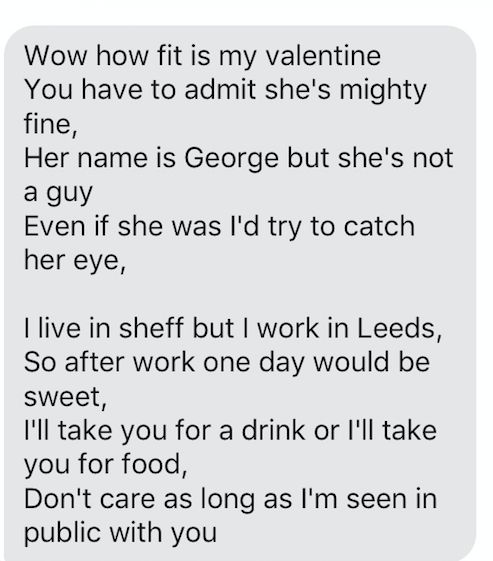The height and width of the screenshot is (561, 493).
Task: Tap the gray message bubble's blank line gap
Action: coord(240,294)
